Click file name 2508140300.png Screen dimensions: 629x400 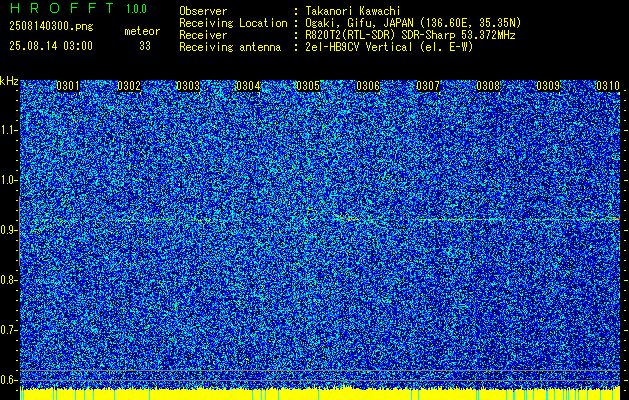click(51, 27)
